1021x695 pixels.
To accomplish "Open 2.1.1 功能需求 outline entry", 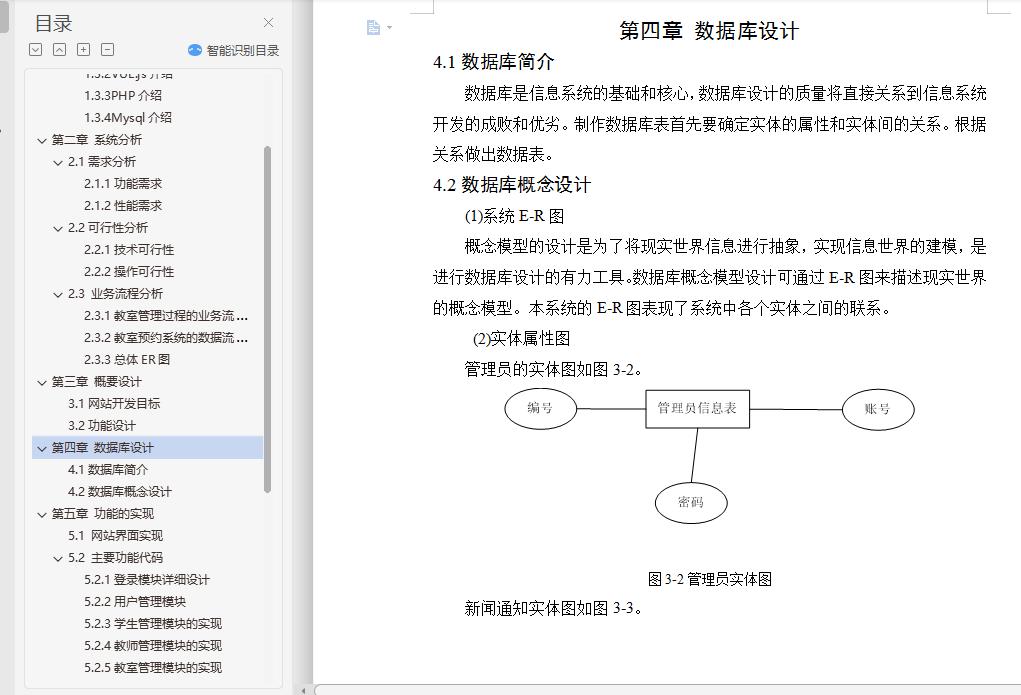I will 123,184.
